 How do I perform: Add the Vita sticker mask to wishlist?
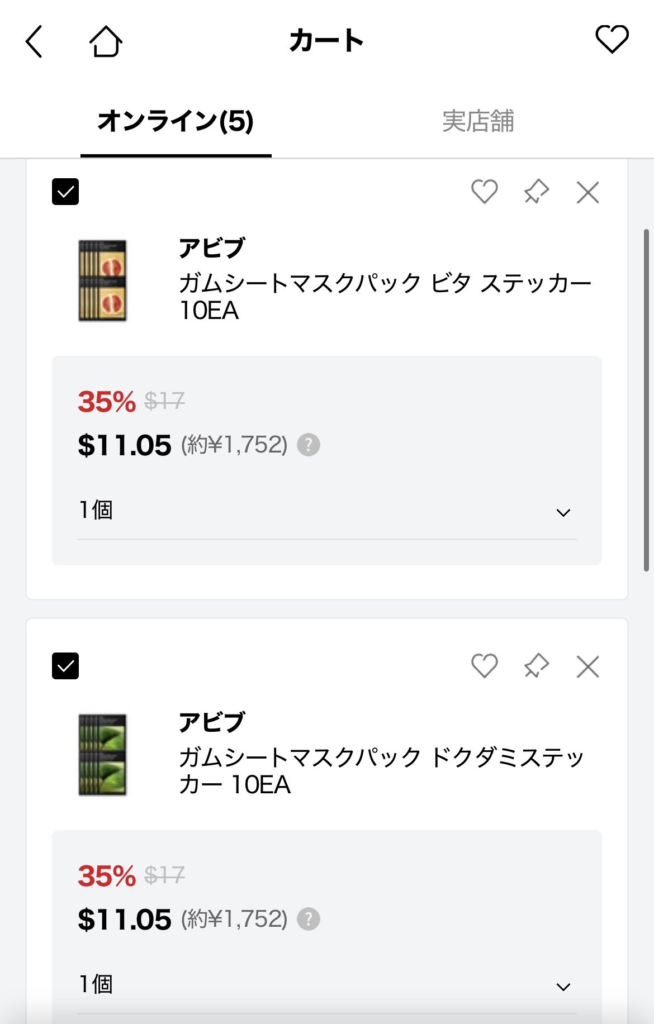[x=484, y=192]
